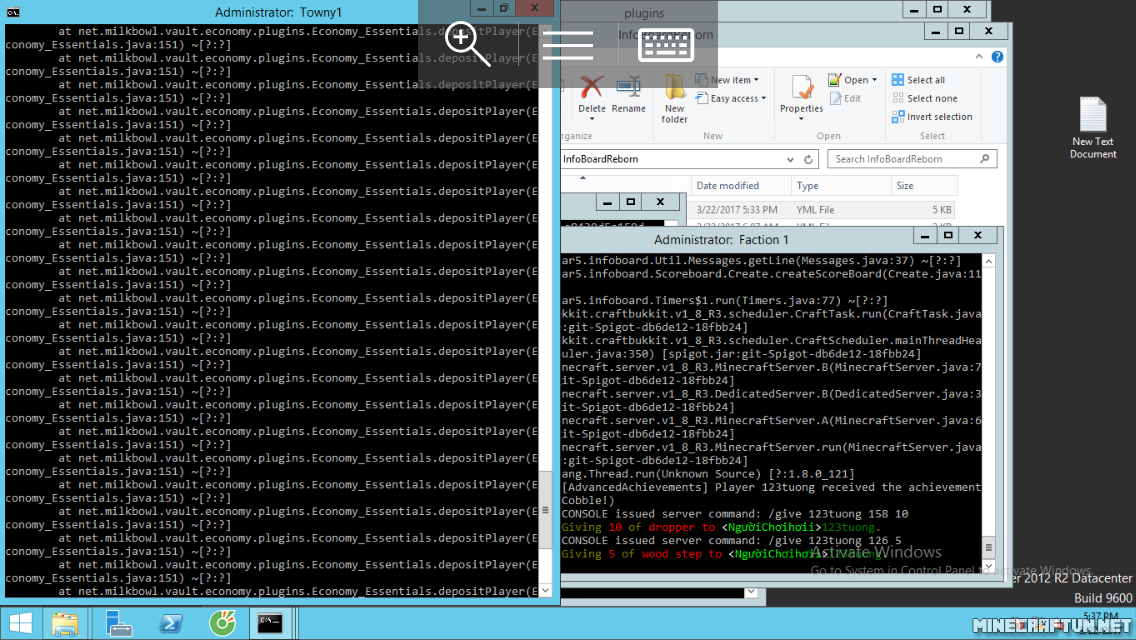
Task: Refresh the InfoBoardReborn folder view
Action: (808, 159)
